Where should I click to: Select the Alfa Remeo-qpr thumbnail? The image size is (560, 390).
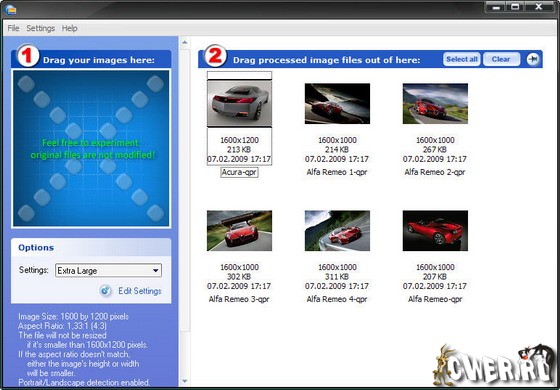[435, 231]
